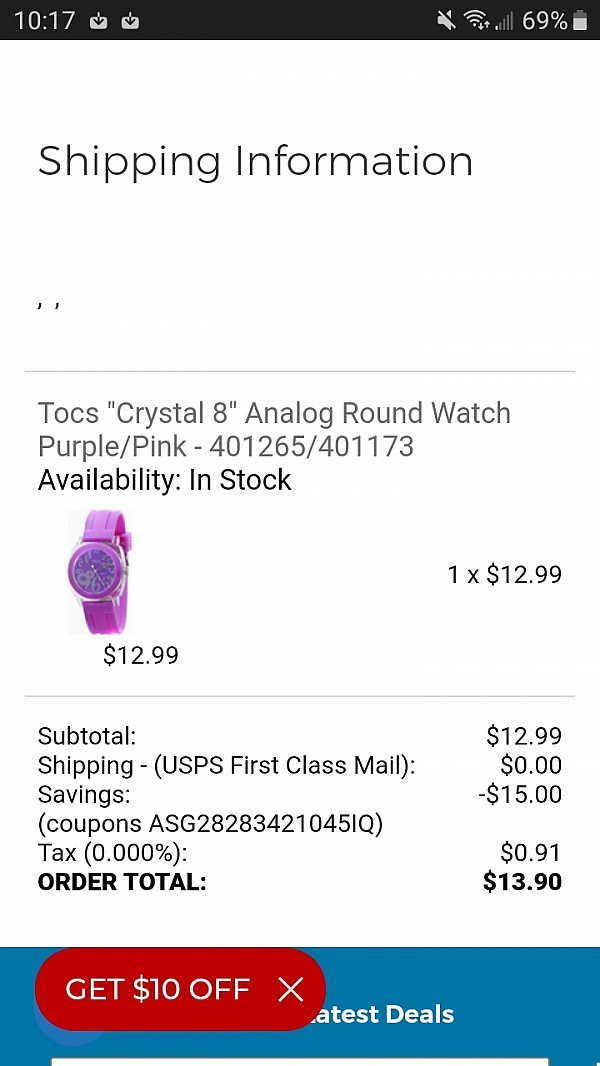Tap the battery icon in status bar
This screenshot has height=1066, width=600.
[580, 20]
